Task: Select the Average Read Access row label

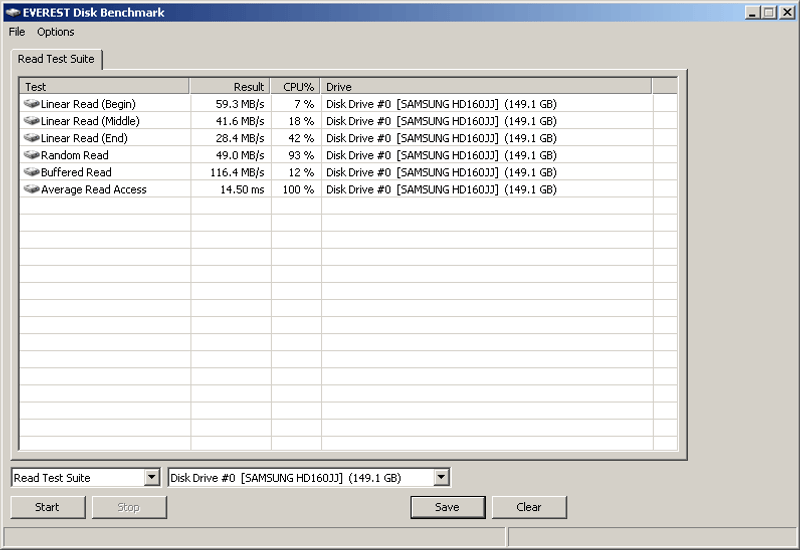Action: [93, 189]
